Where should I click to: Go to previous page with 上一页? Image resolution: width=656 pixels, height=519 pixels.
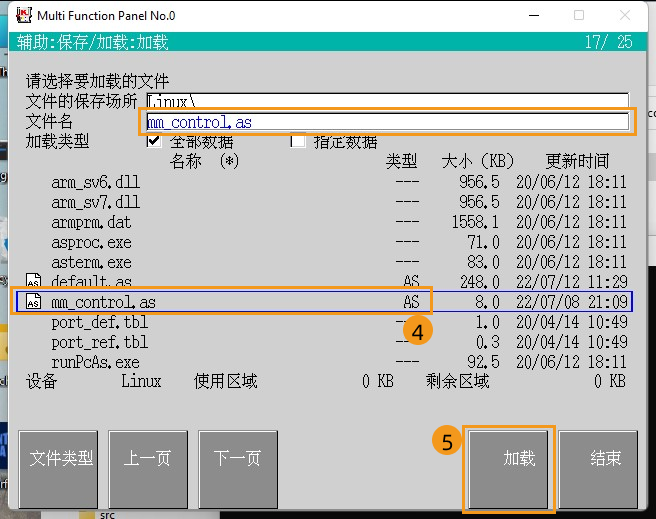tap(148, 459)
